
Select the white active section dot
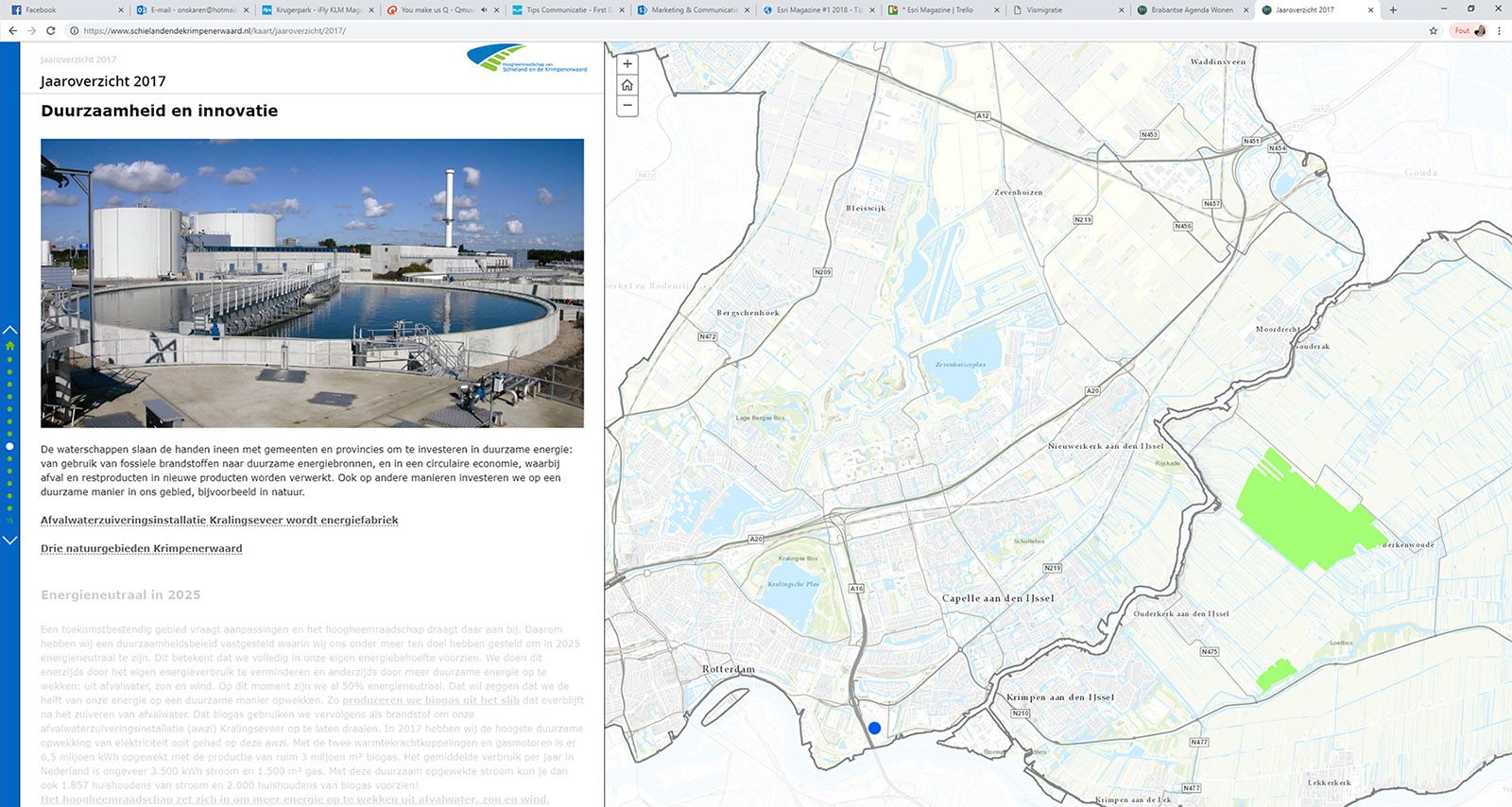[x=9, y=446]
